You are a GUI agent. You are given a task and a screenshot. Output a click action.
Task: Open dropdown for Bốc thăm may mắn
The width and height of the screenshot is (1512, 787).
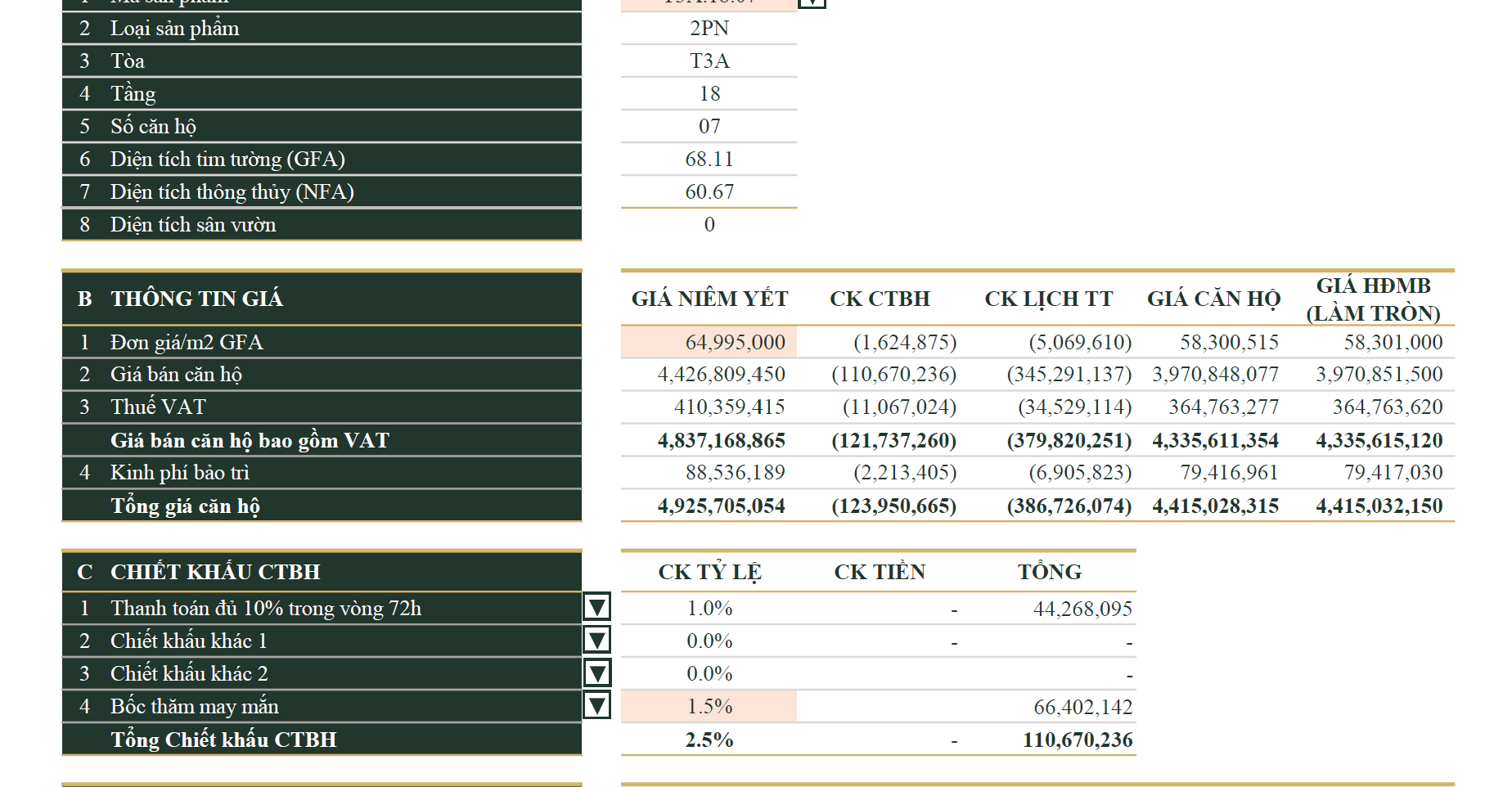pos(596,705)
